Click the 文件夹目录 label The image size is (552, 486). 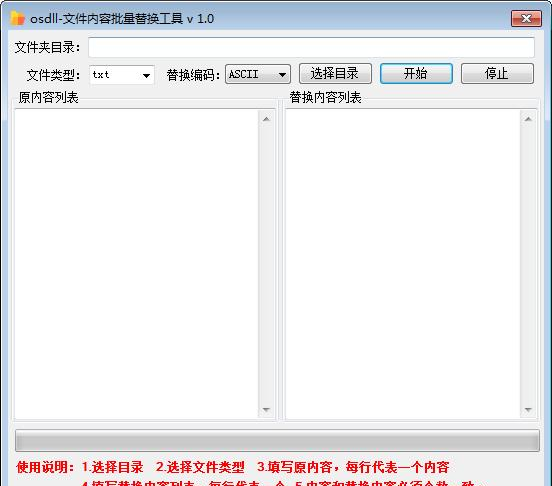[x=48, y=47]
